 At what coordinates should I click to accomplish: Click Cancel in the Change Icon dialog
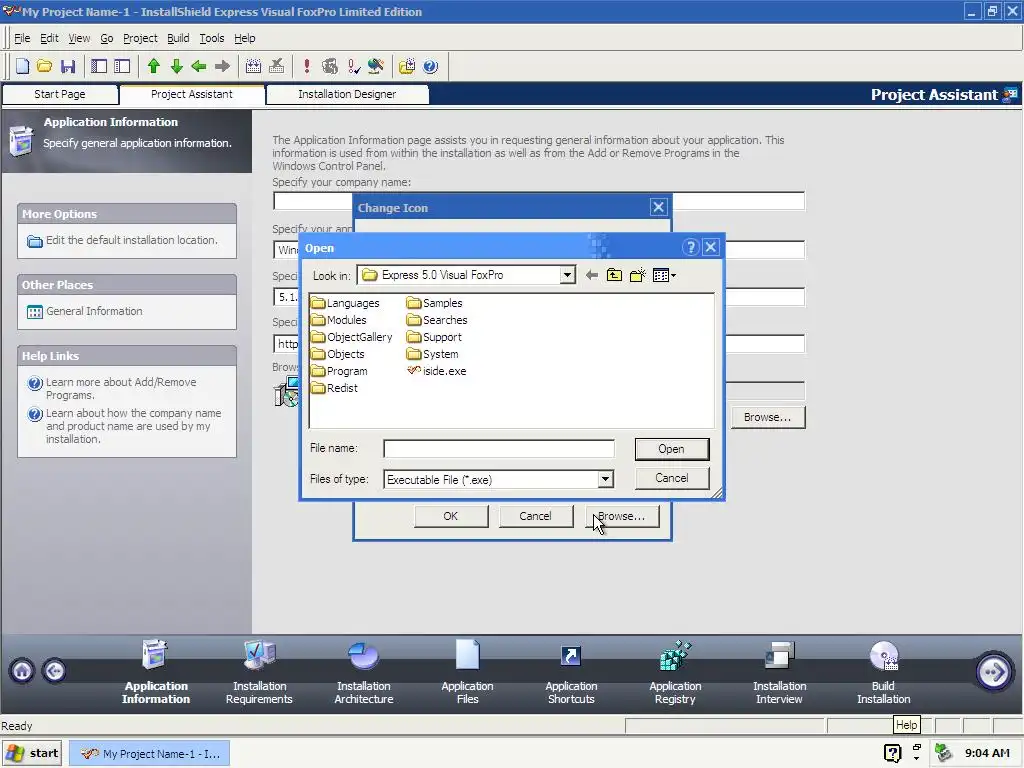[x=536, y=516]
